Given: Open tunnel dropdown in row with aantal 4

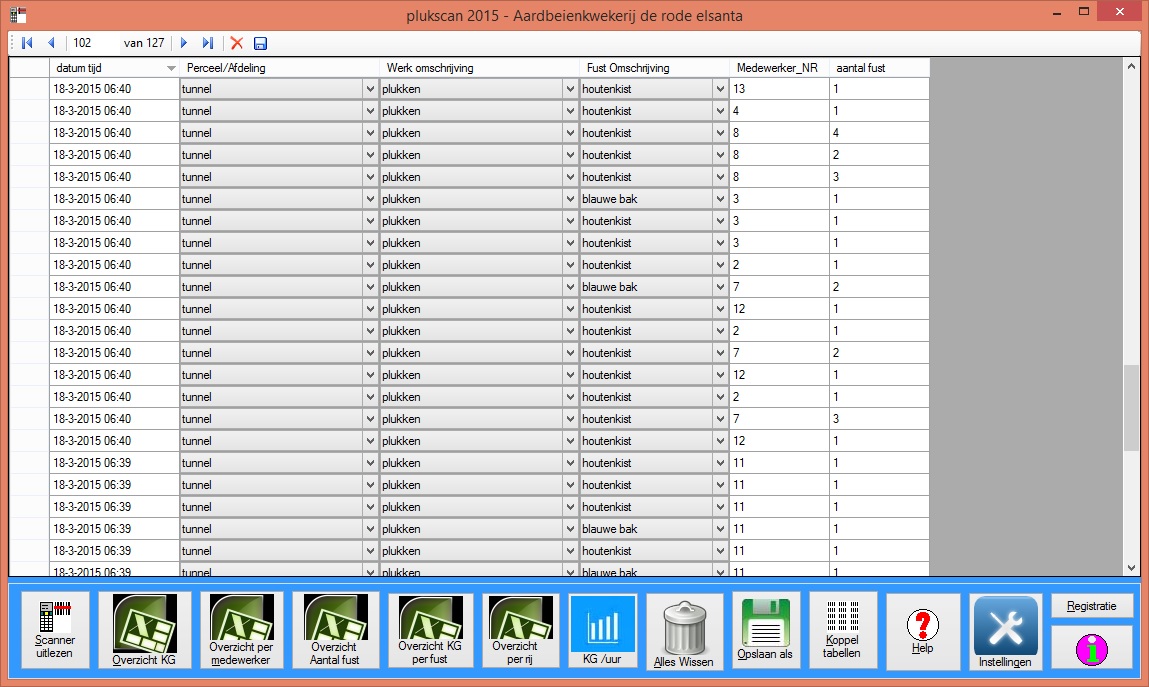Looking at the screenshot, I should [370, 133].
